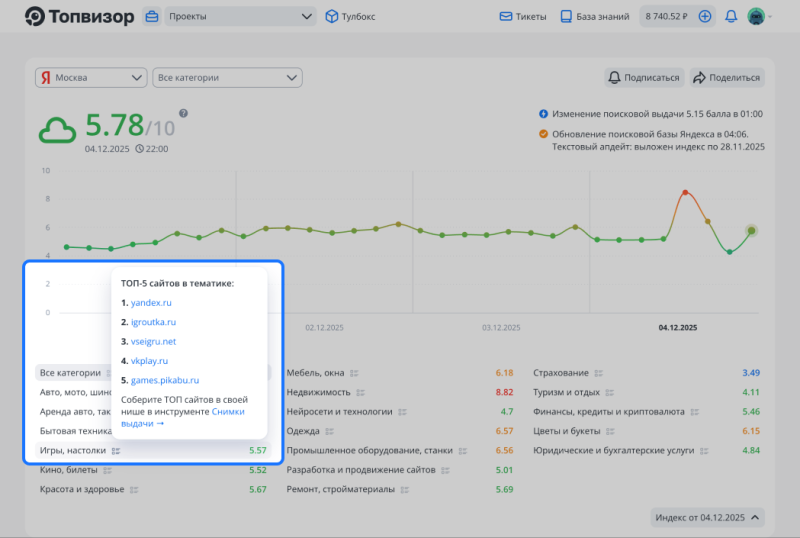Click the plus icon to add balance
Viewport: 800px width, 538px height.
click(x=705, y=17)
